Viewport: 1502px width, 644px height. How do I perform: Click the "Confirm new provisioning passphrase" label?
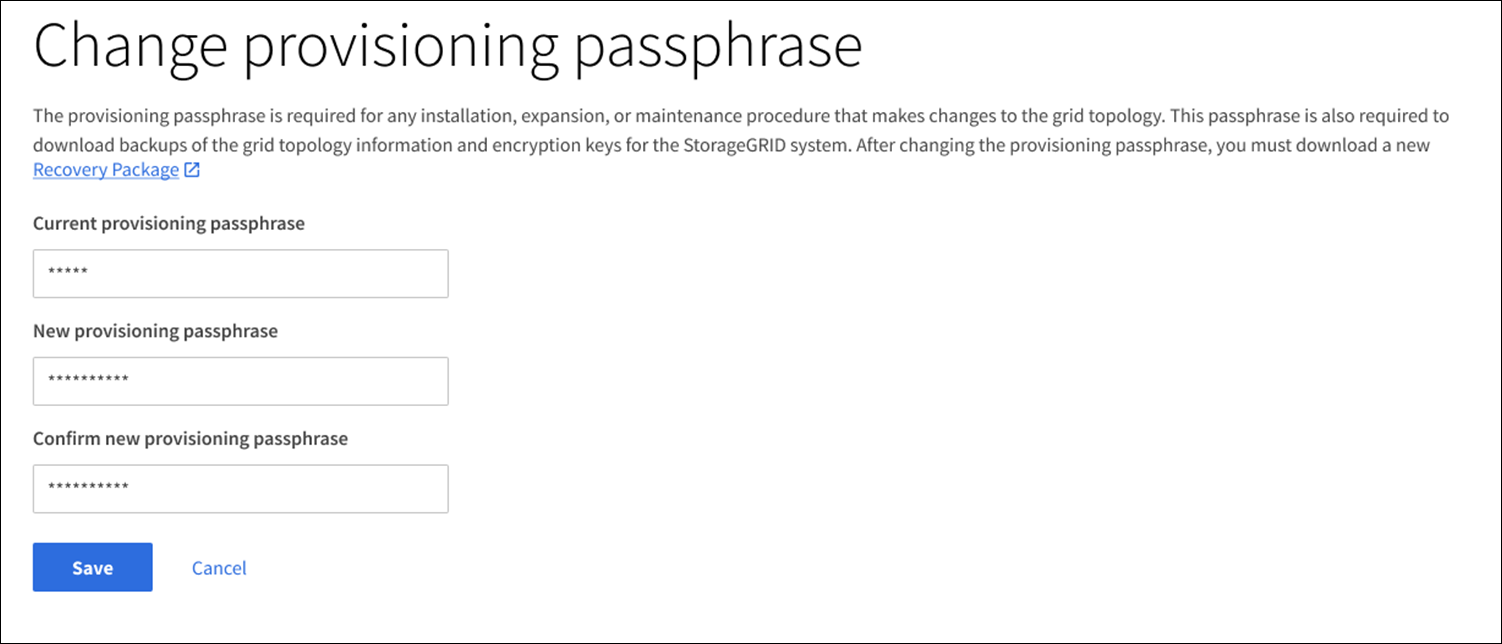(x=190, y=439)
